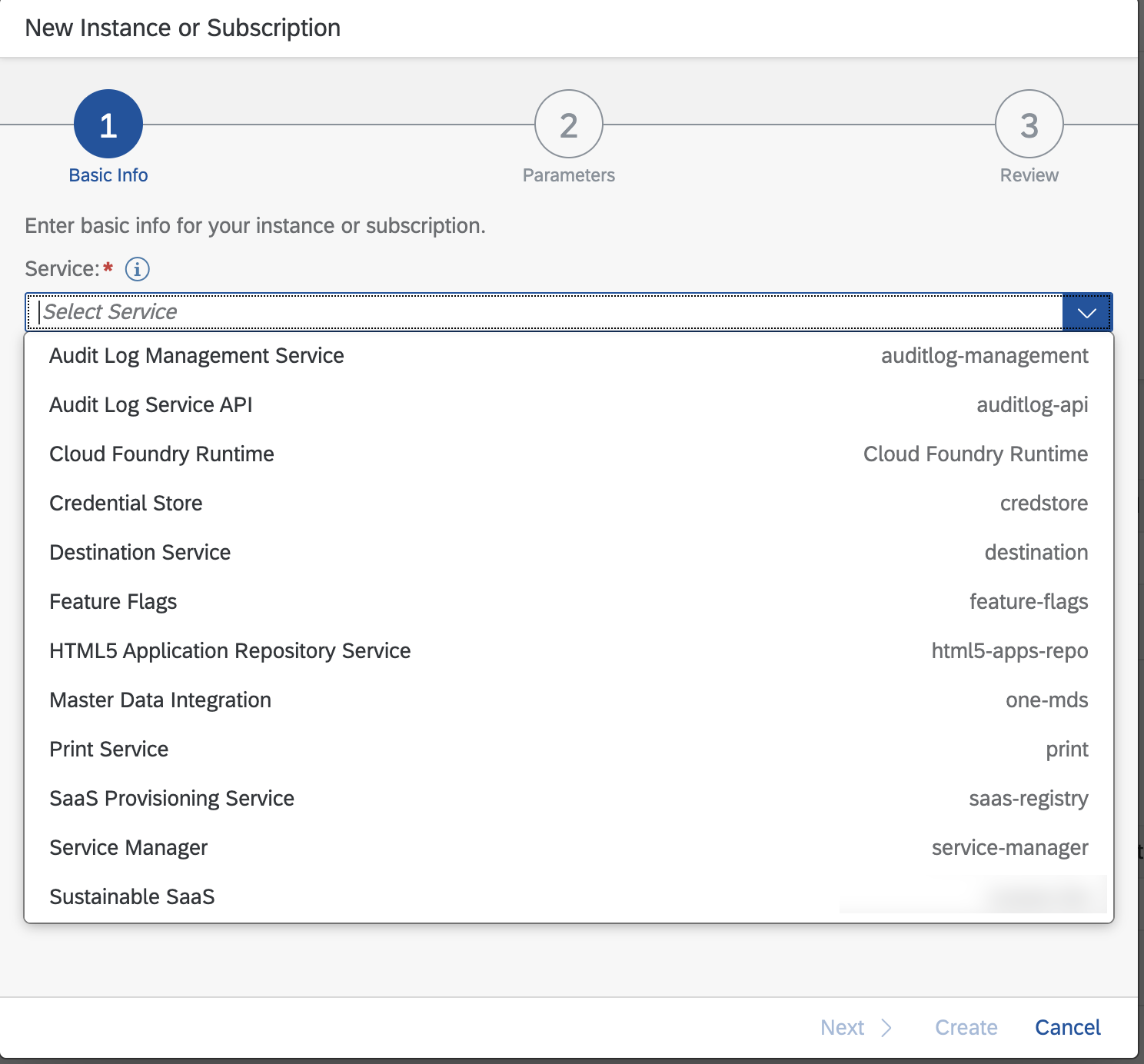The image size is (1144, 1064).
Task: Pick Sustainable SaaS service
Action: 569,897
